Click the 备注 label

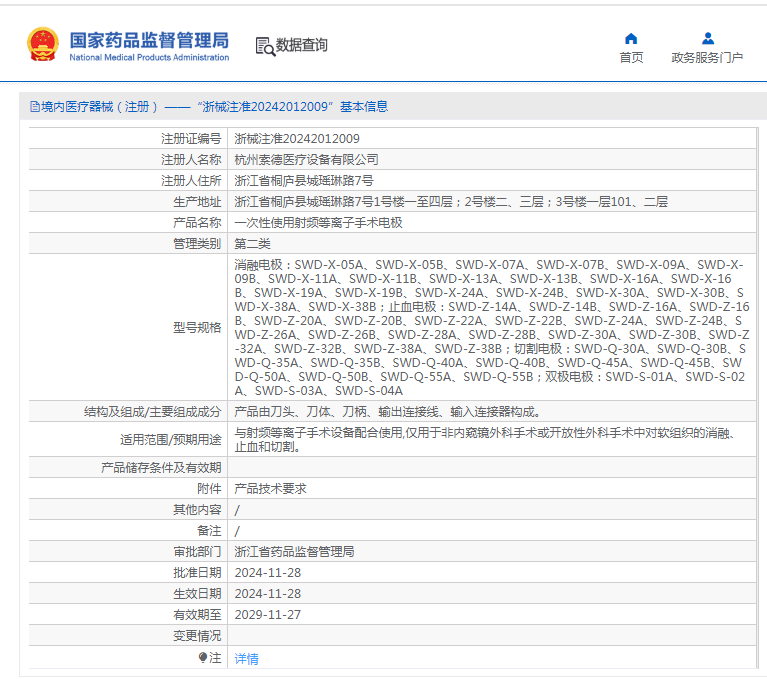click(209, 531)
